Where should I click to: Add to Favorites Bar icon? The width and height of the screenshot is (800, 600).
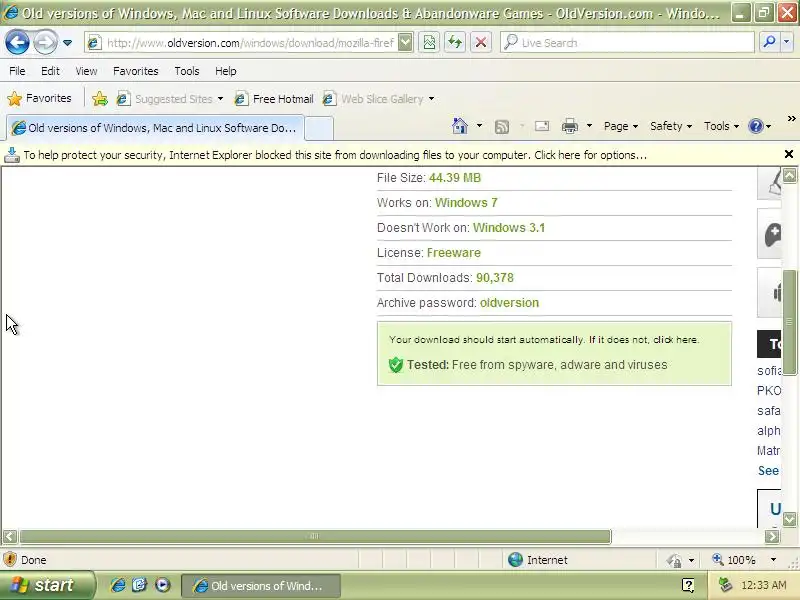coord(100,98)
